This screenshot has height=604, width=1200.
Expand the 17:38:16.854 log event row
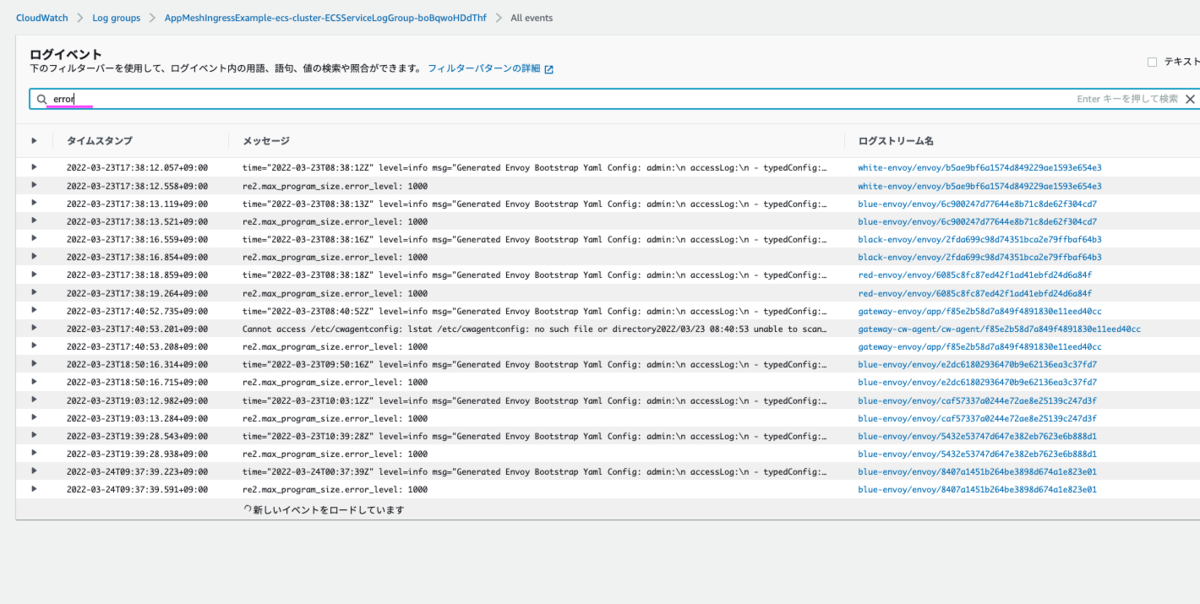(x=34, y=257)
